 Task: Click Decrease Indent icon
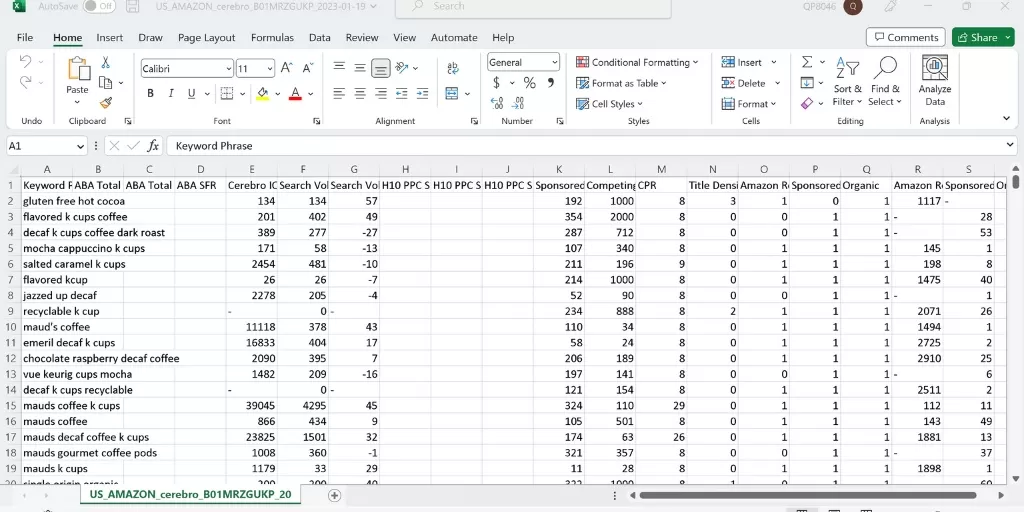(402, 93)
